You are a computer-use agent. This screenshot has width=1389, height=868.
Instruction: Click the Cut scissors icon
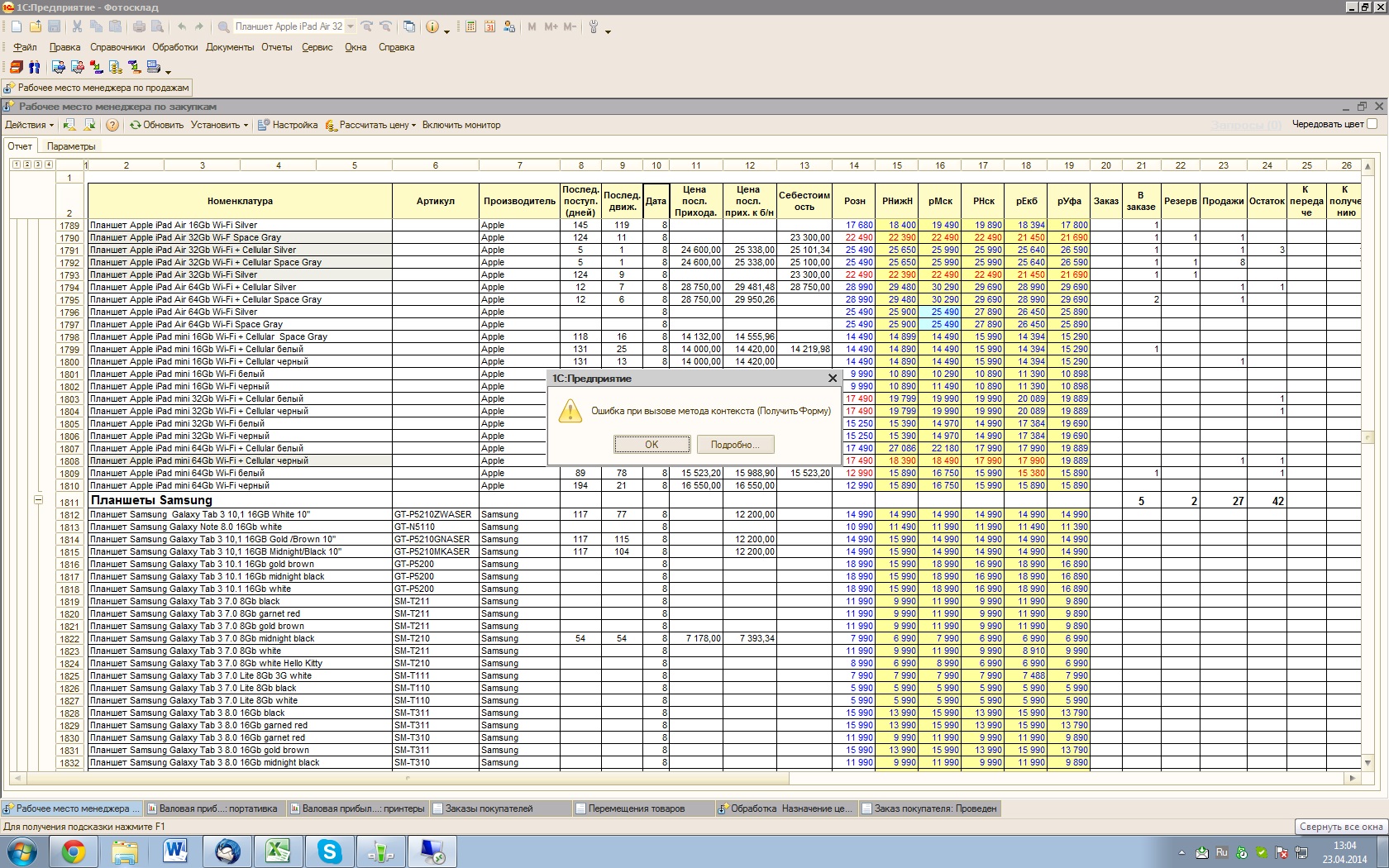point(77,26)
